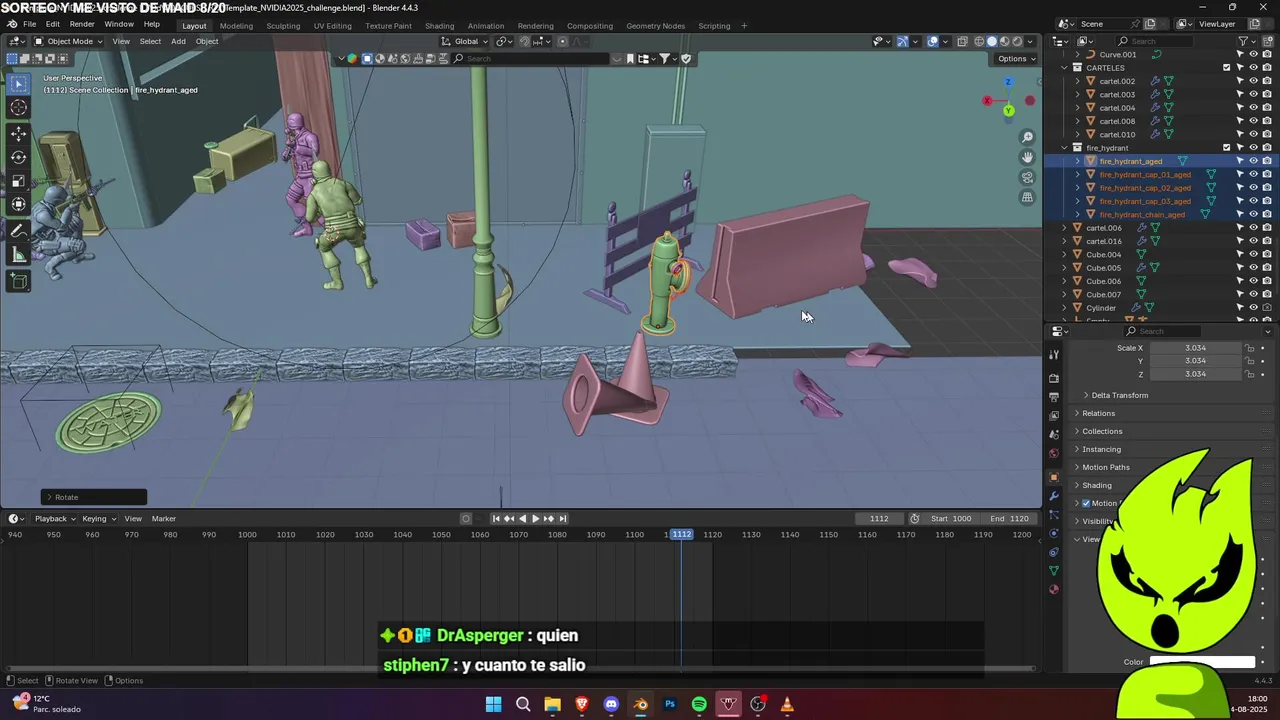Open the Object Mode dropdown
Image resolution: width=1280 pixels, height=720 pixels.
click(x=67, y=41)
